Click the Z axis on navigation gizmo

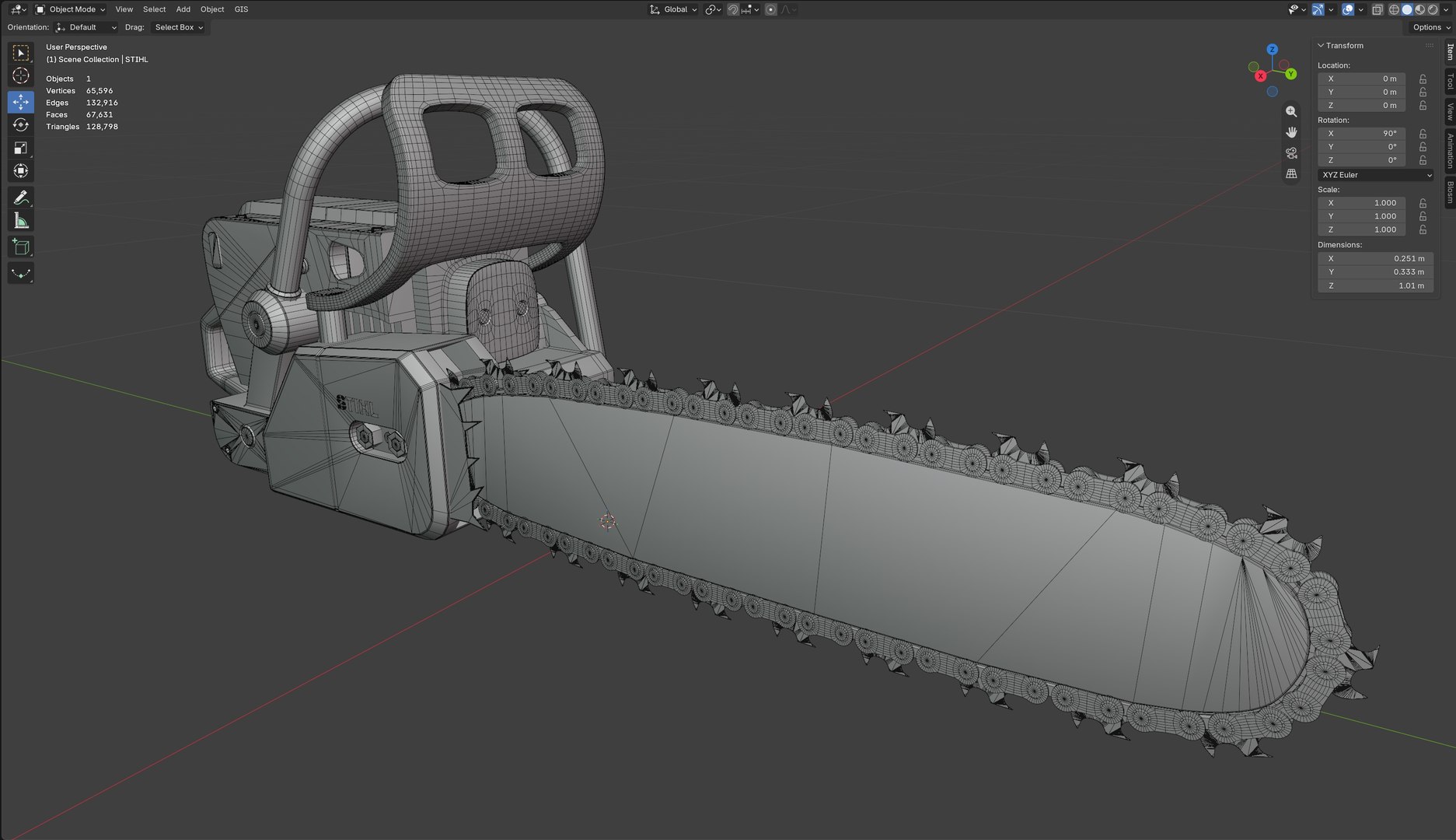[1273, 49]
